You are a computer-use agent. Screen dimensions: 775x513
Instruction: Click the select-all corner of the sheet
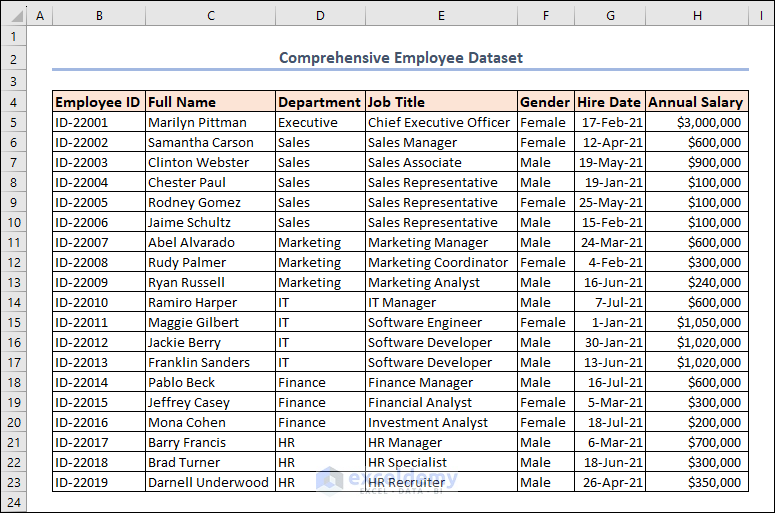point(13,15)
